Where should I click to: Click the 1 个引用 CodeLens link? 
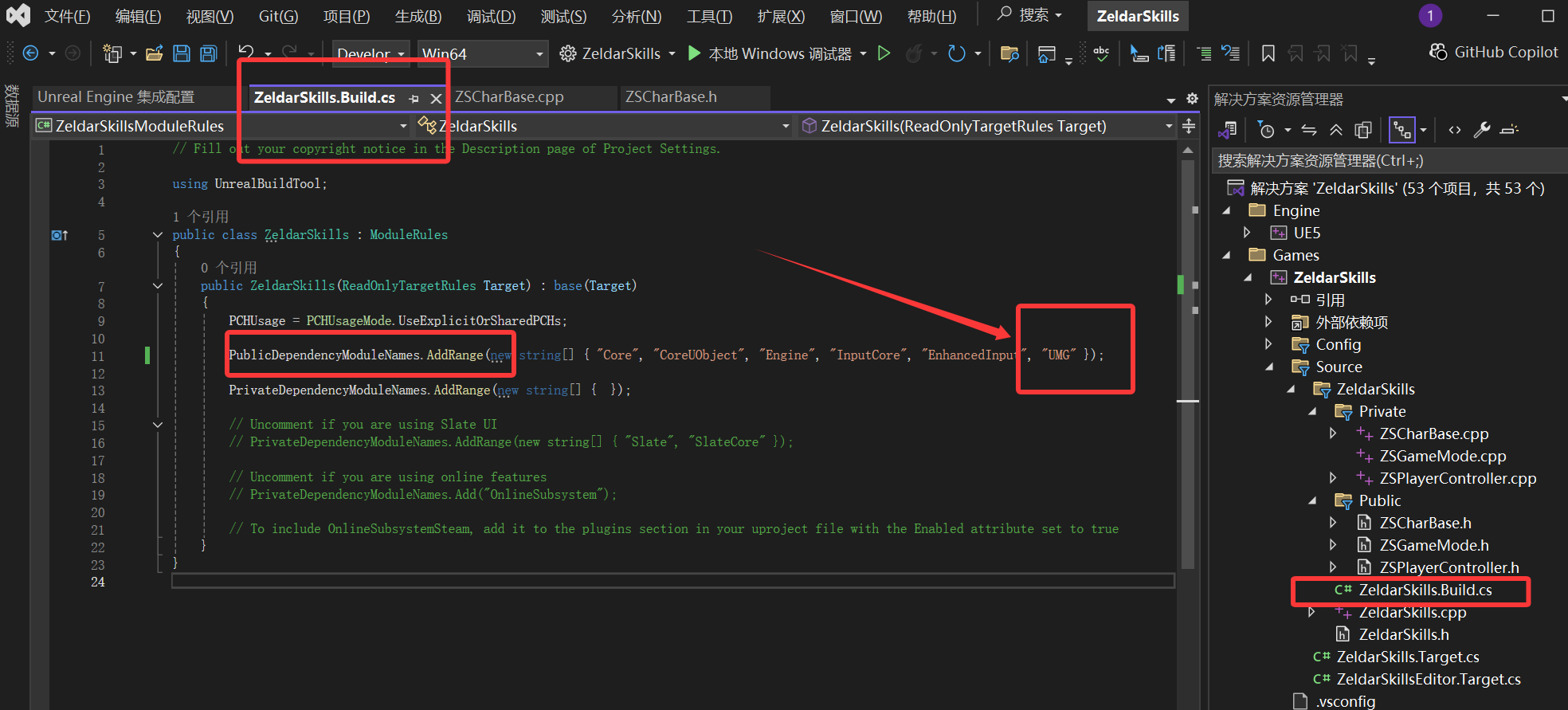[201, 217]
